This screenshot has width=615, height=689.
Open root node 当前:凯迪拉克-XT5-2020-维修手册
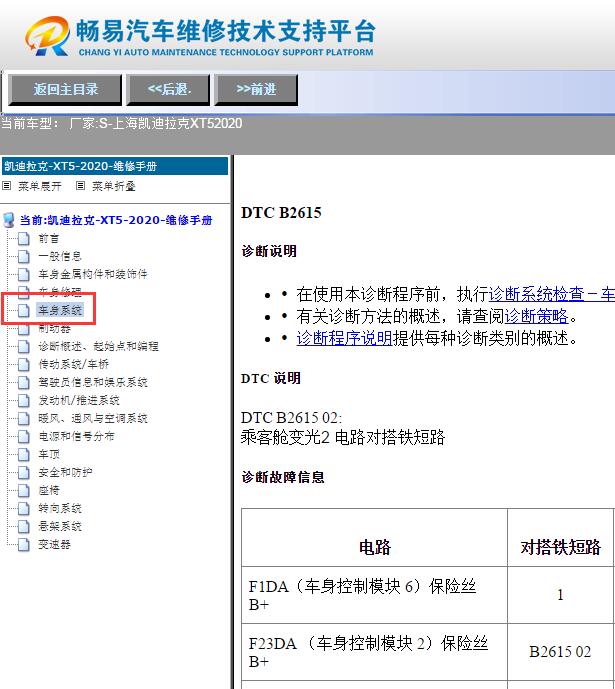pos(116,220)
